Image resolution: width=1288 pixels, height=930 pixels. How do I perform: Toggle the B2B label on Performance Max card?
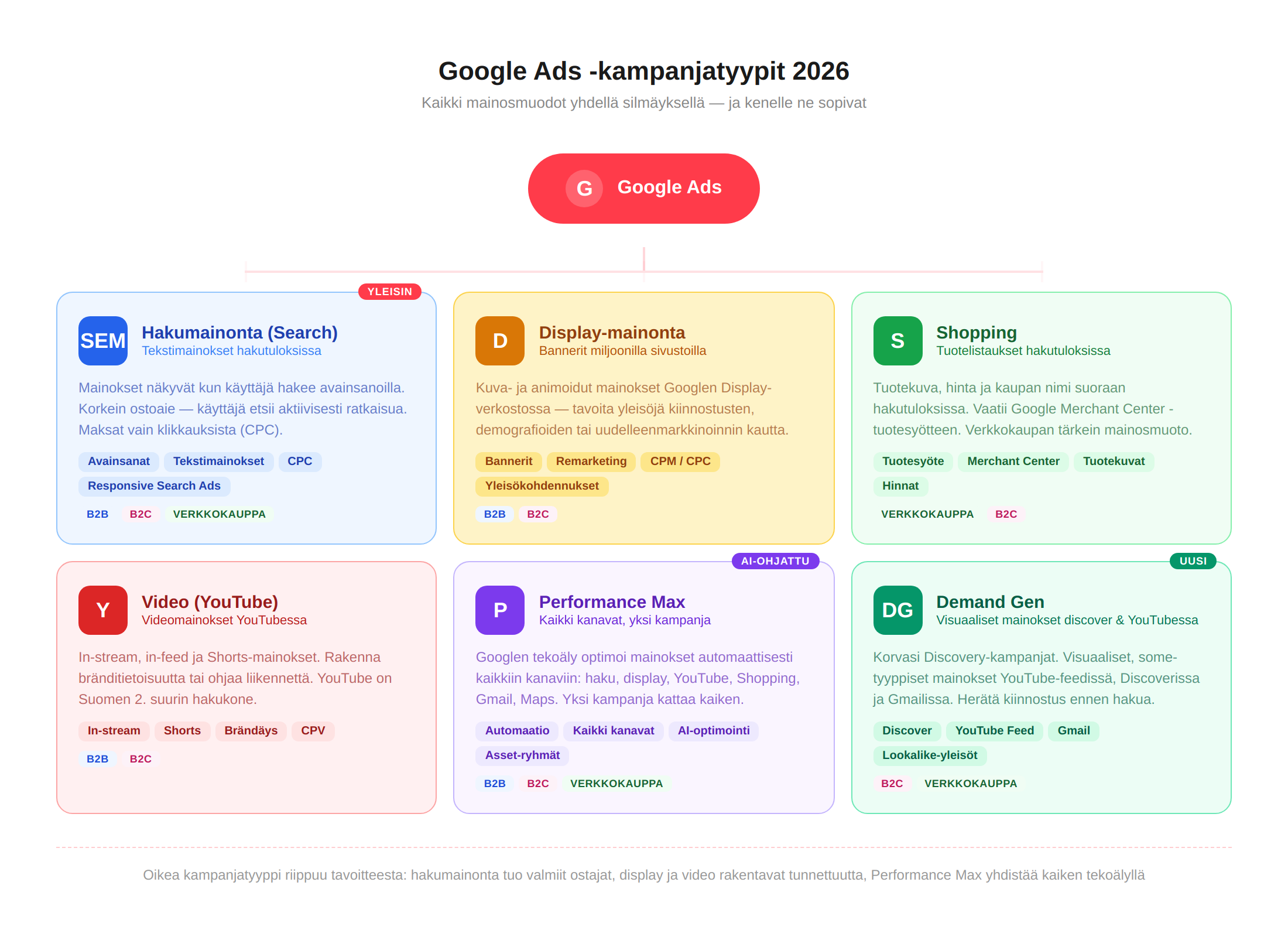(495, 783)
